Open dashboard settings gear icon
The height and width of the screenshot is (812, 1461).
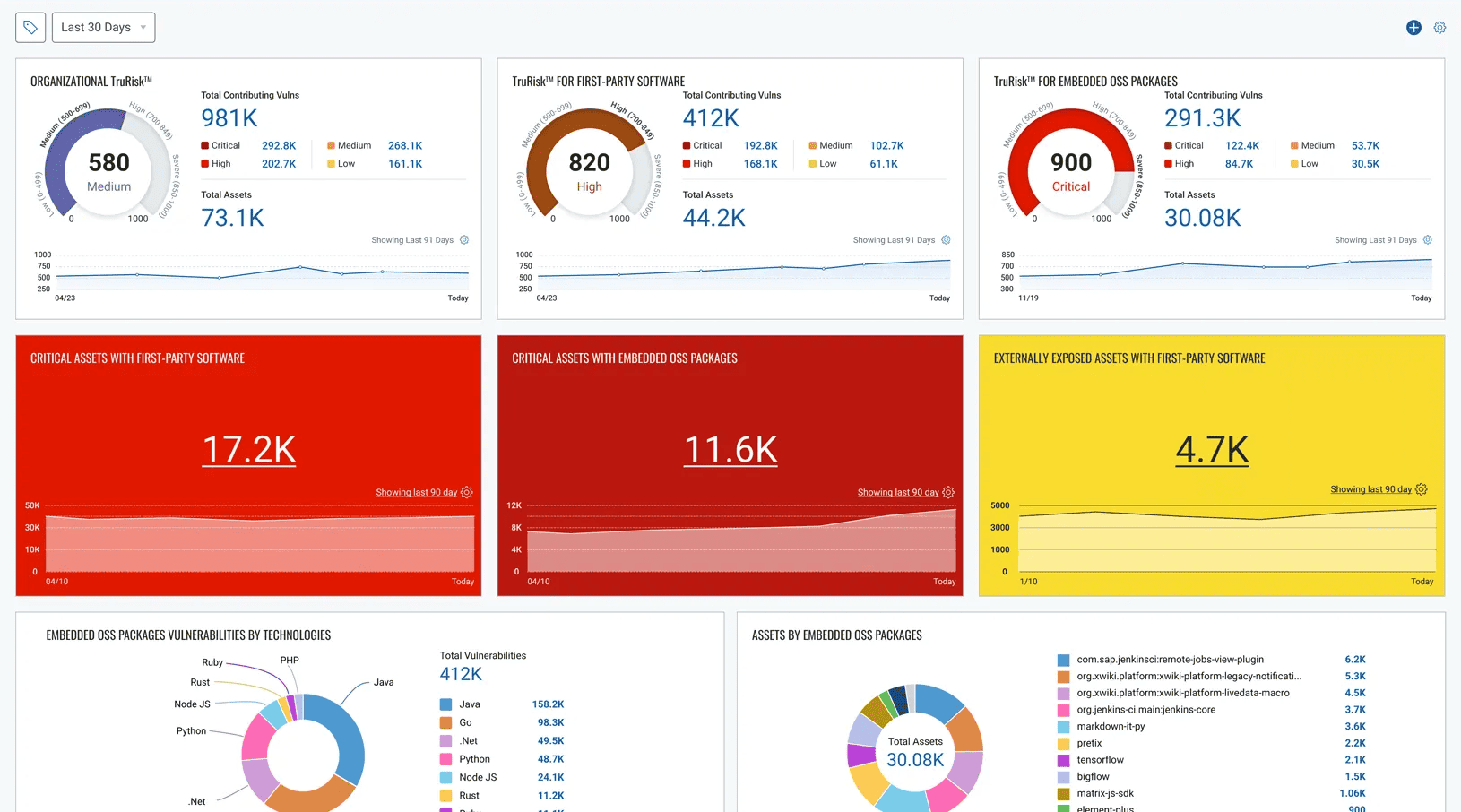pyautogui.click(x=1439, y=28)
